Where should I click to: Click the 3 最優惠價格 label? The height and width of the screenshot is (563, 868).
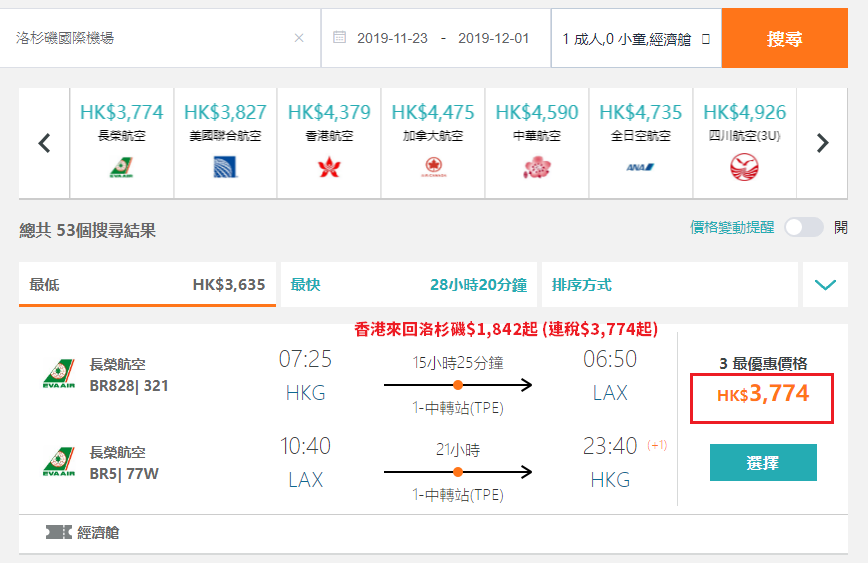[x=763, y=364]
